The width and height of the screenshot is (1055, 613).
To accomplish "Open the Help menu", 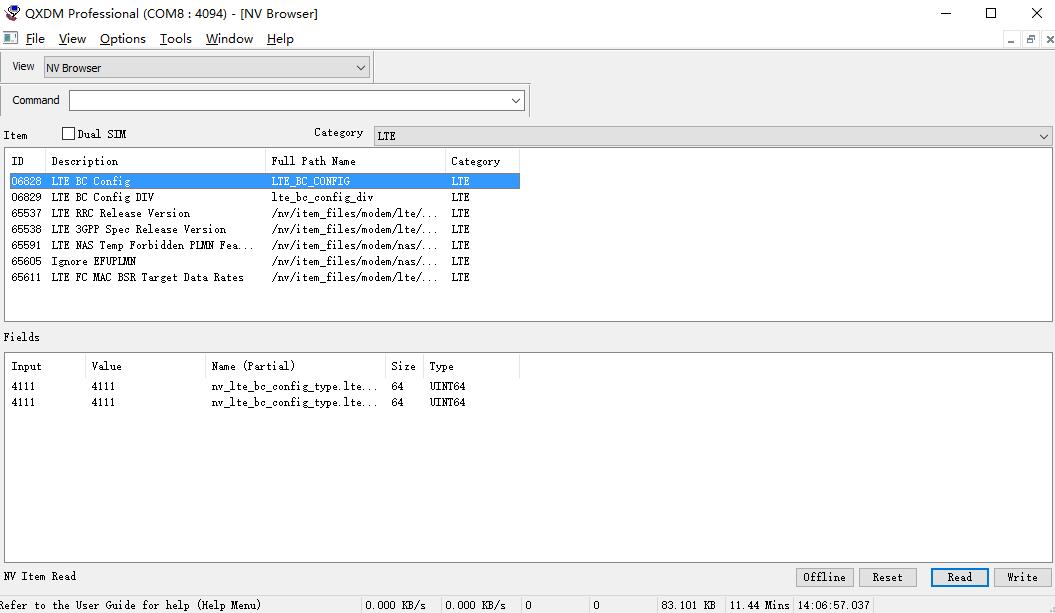I will tap(280, 39).
